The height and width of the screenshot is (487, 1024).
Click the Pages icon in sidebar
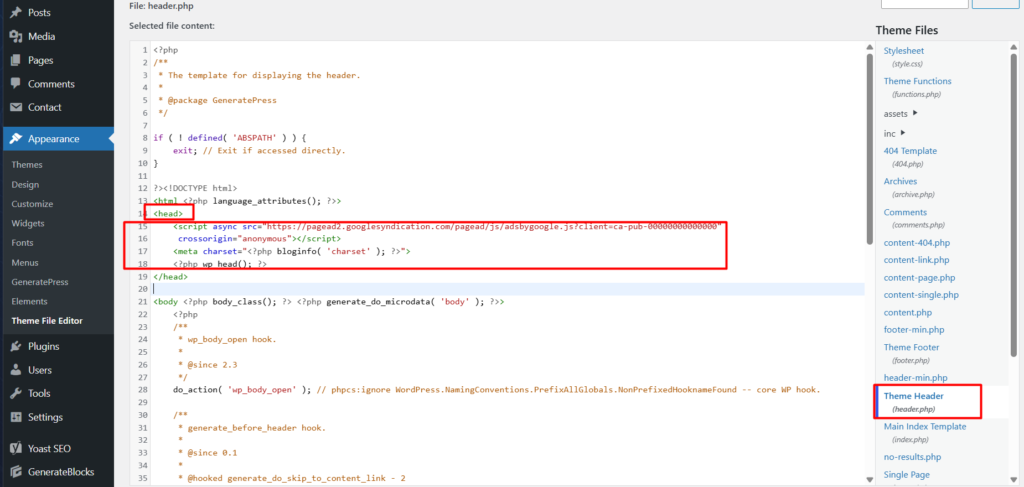click(16, 60)
